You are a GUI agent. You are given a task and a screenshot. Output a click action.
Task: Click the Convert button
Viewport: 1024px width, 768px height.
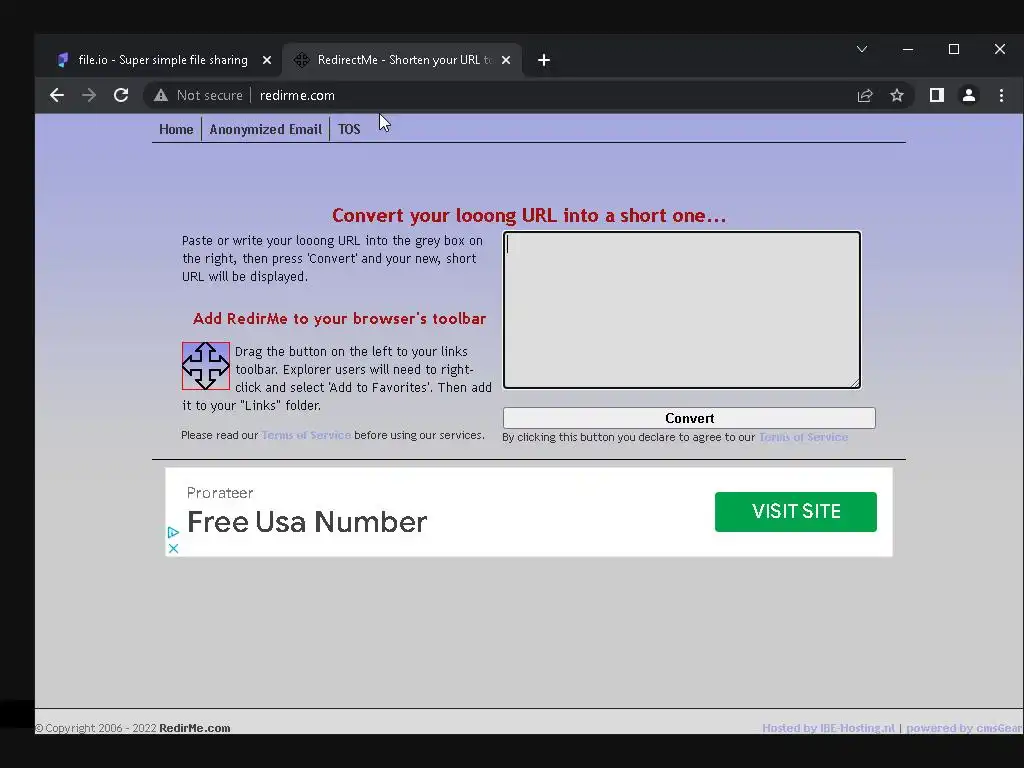(x=689, y=418)
